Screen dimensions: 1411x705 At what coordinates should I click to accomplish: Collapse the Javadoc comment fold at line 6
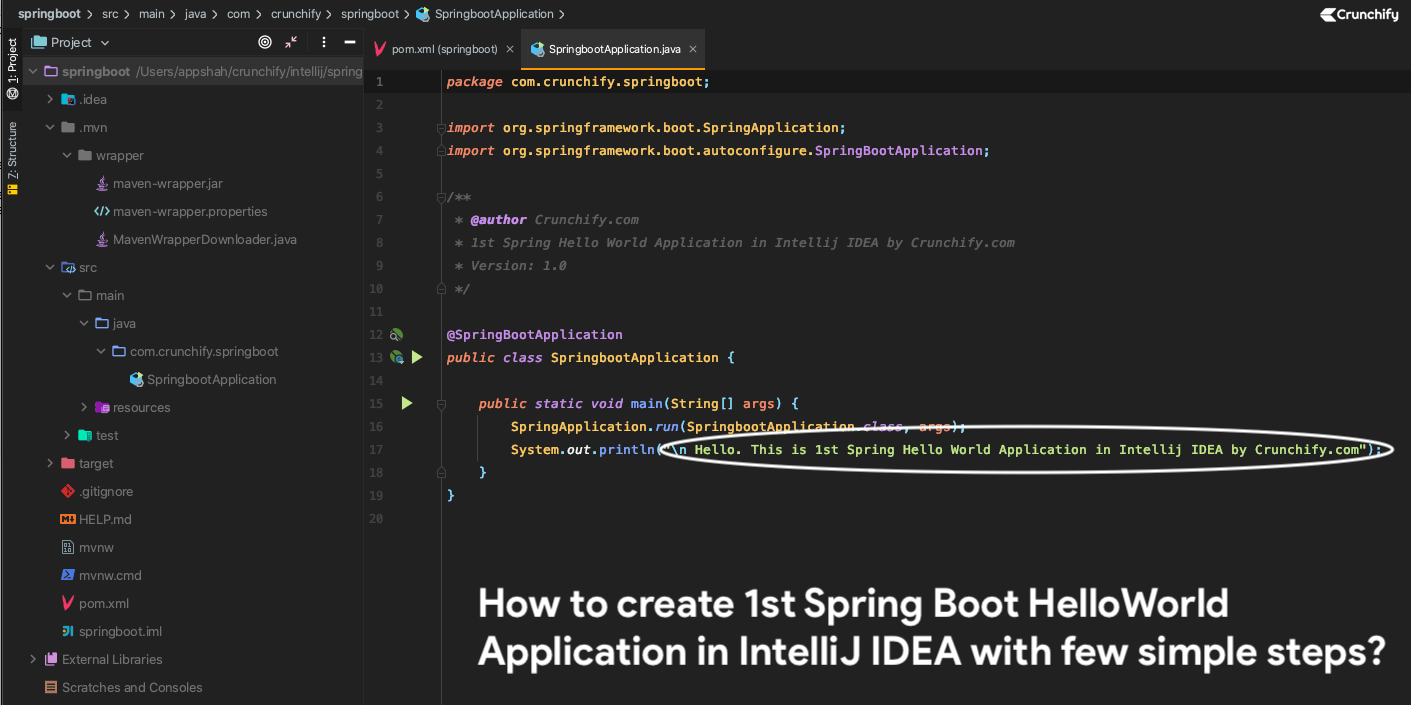click(441, 197)
